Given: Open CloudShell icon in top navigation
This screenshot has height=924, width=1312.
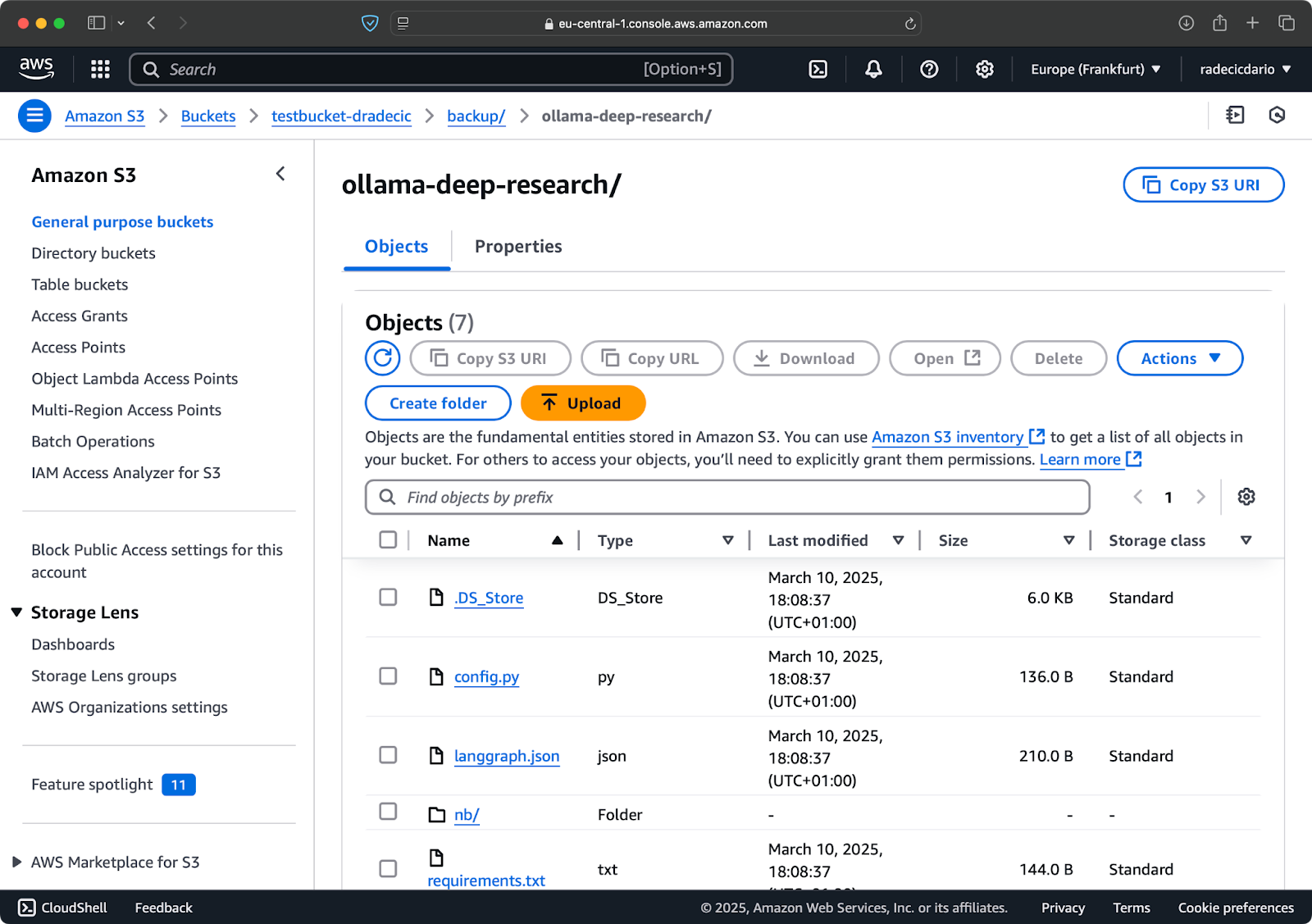Looking at the screenshot, I should [x=818, y=69].
